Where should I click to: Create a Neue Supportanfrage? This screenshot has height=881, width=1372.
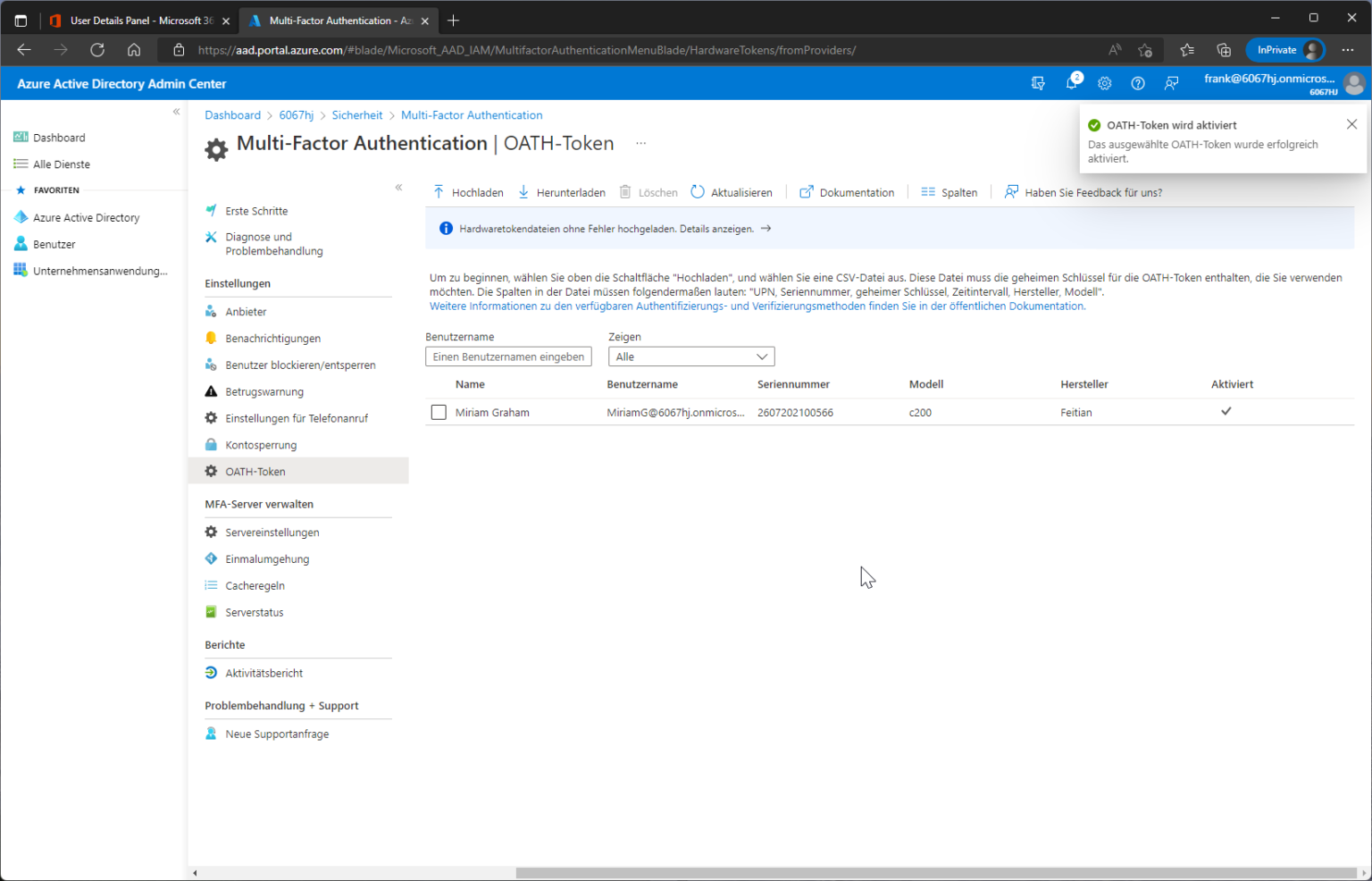click(278, 733)
